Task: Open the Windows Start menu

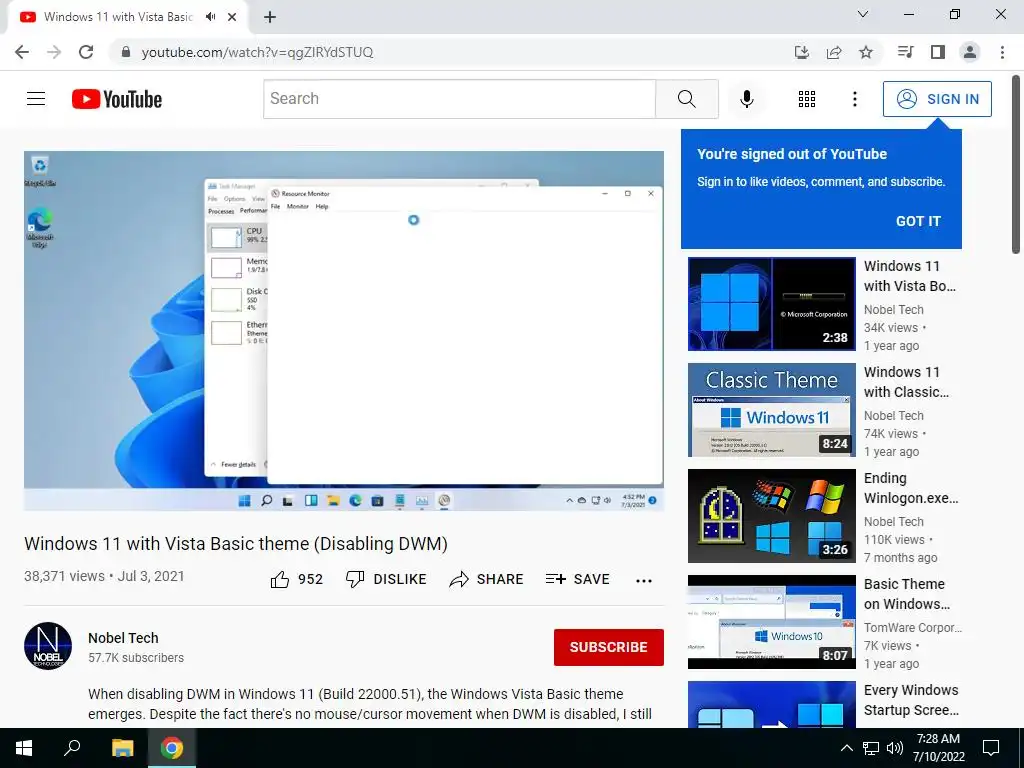Action: point(24,748)
